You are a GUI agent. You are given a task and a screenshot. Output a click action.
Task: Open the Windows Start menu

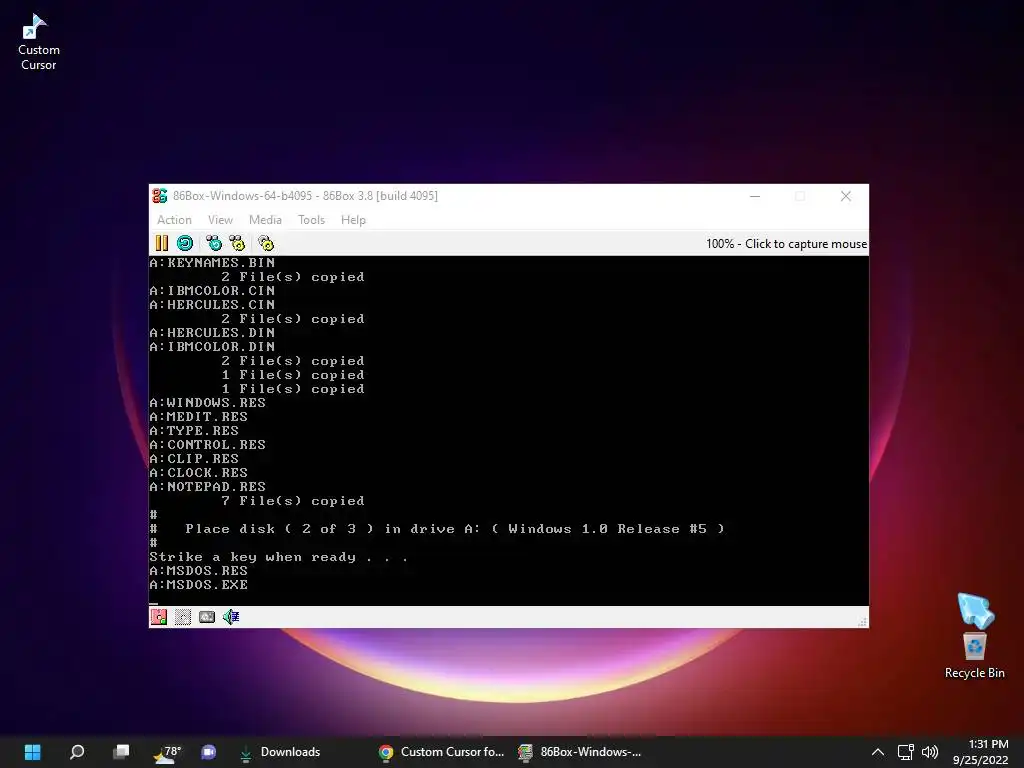33,752
